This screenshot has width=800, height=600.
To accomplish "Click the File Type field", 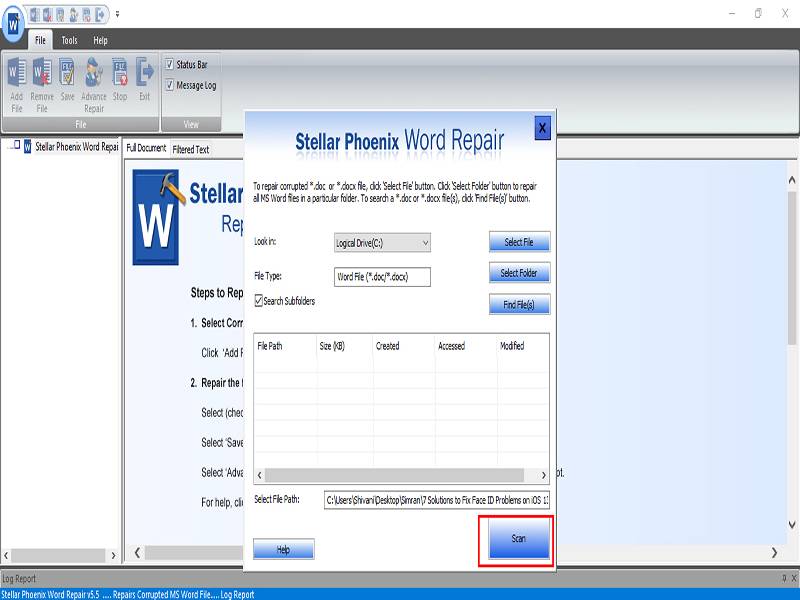I will (x=382, y=277).
